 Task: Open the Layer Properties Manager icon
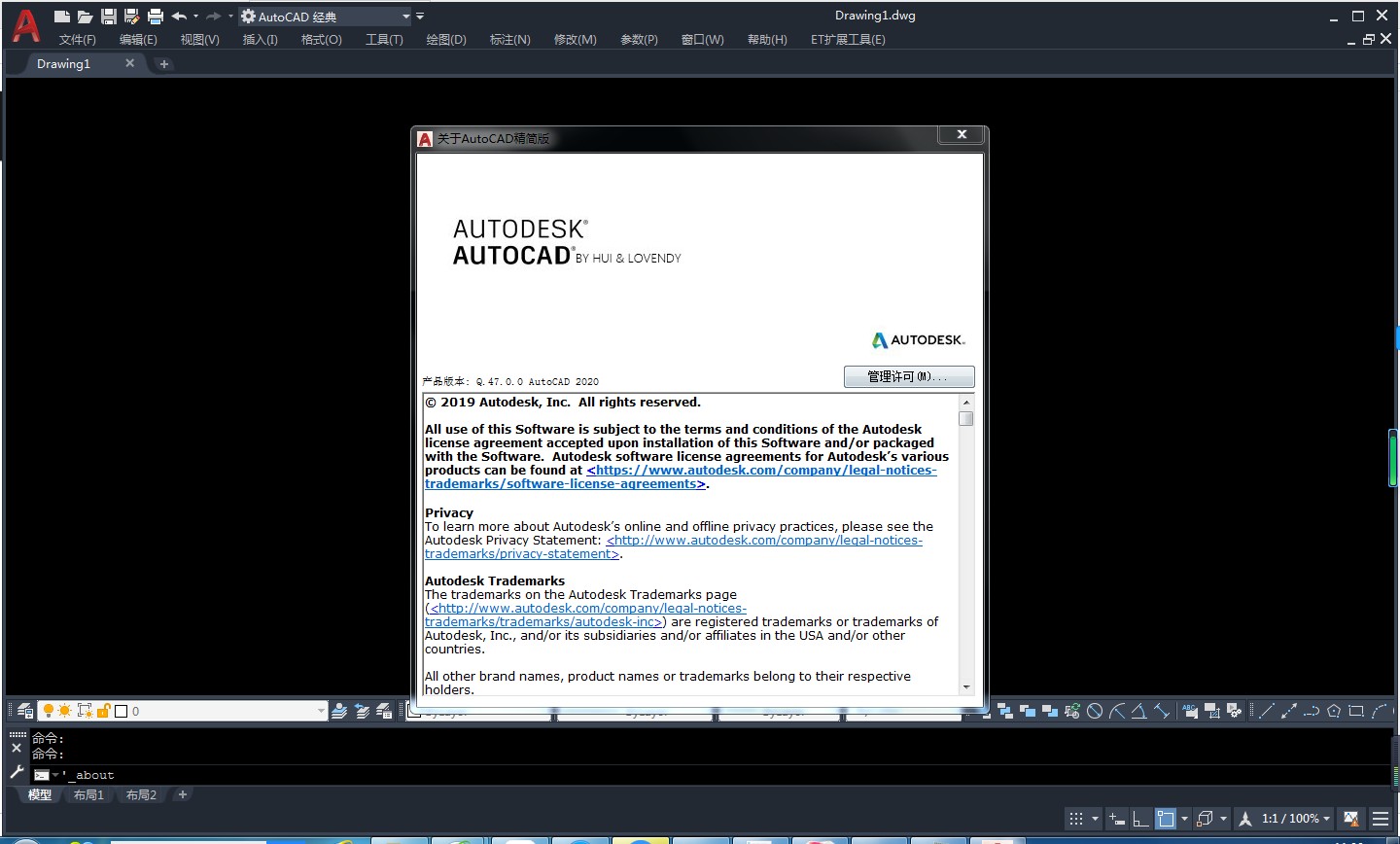[x=24, y=711]
